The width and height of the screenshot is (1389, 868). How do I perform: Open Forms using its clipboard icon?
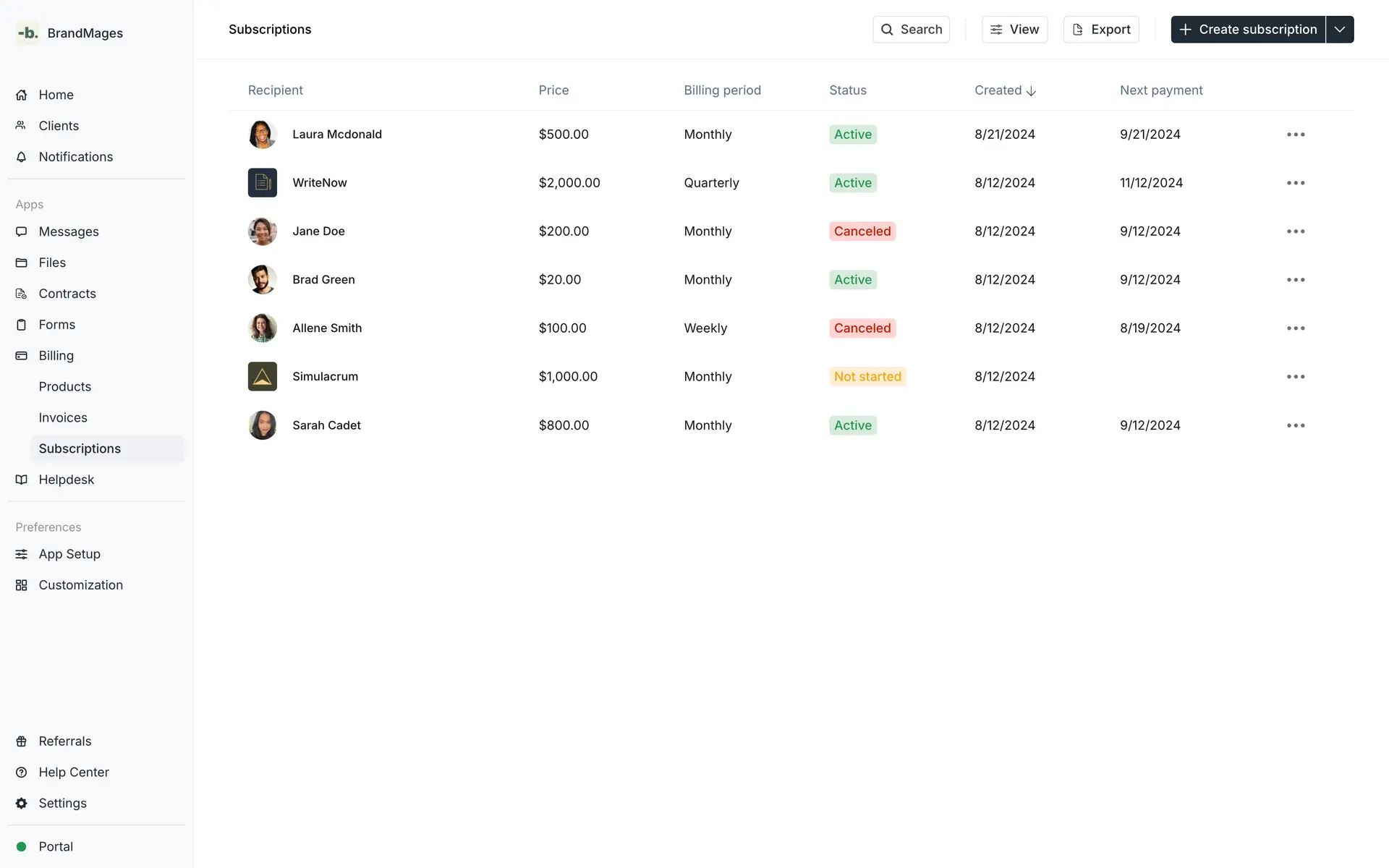point(21,324)
